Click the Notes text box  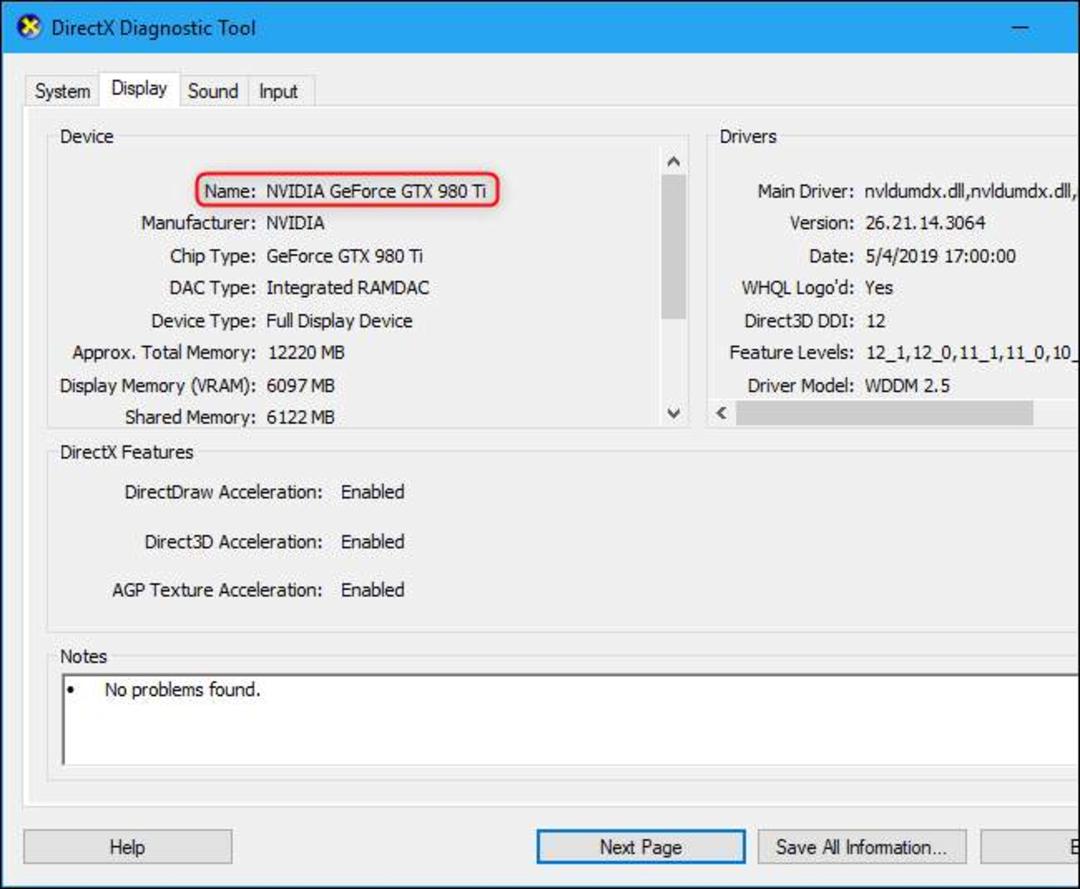point(571,720)
